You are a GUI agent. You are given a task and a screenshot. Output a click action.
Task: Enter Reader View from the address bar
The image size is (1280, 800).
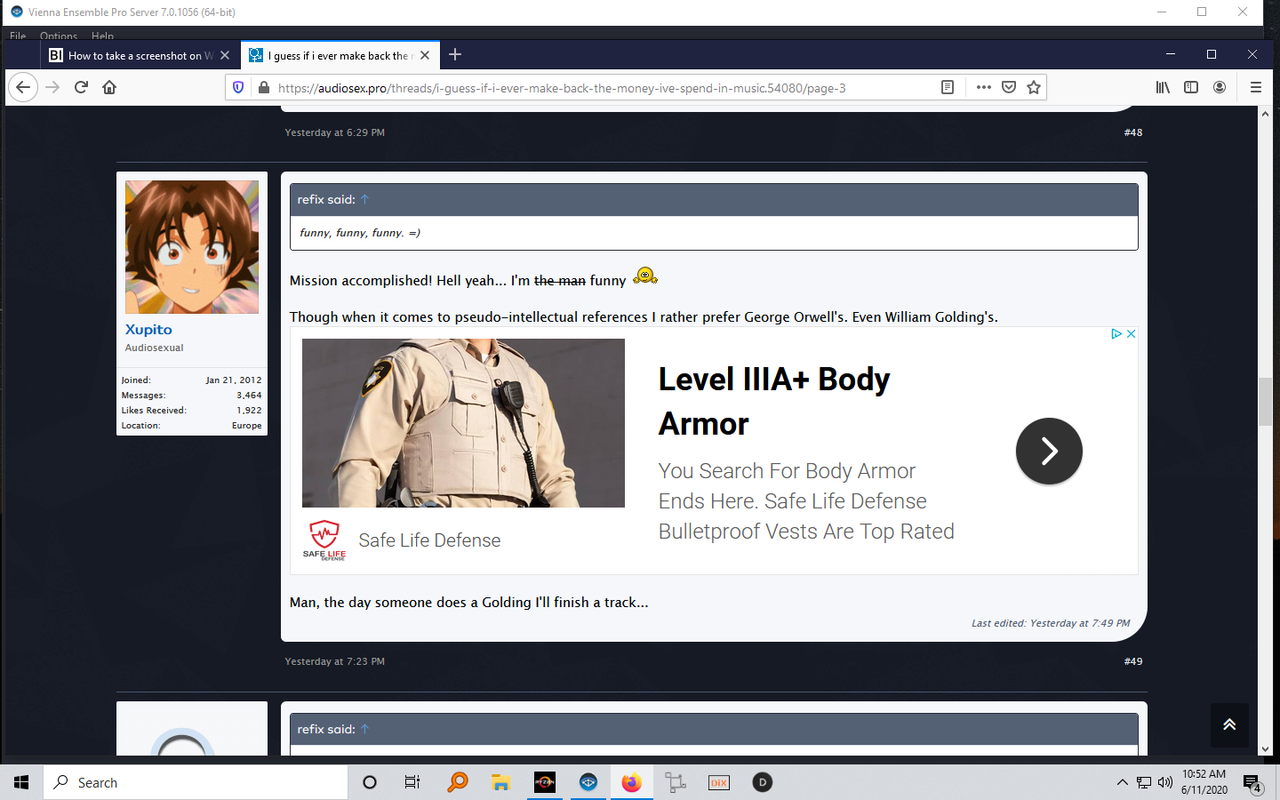click(x=946, y=87)
